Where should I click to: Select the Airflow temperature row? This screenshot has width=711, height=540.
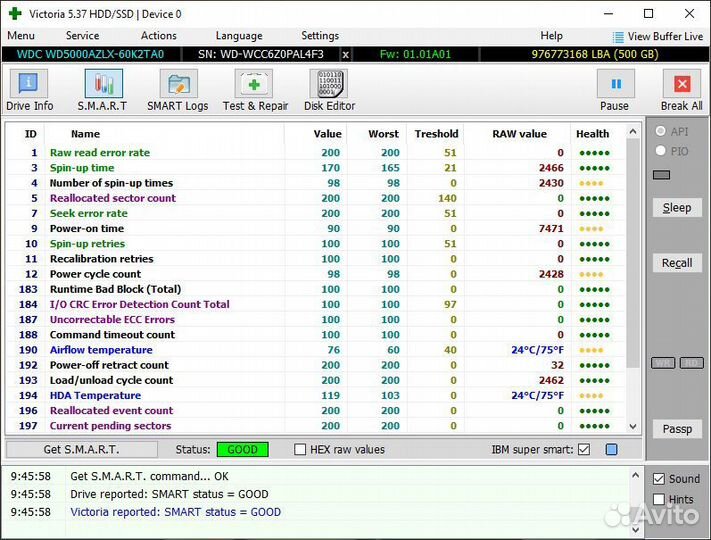(316, 350)
